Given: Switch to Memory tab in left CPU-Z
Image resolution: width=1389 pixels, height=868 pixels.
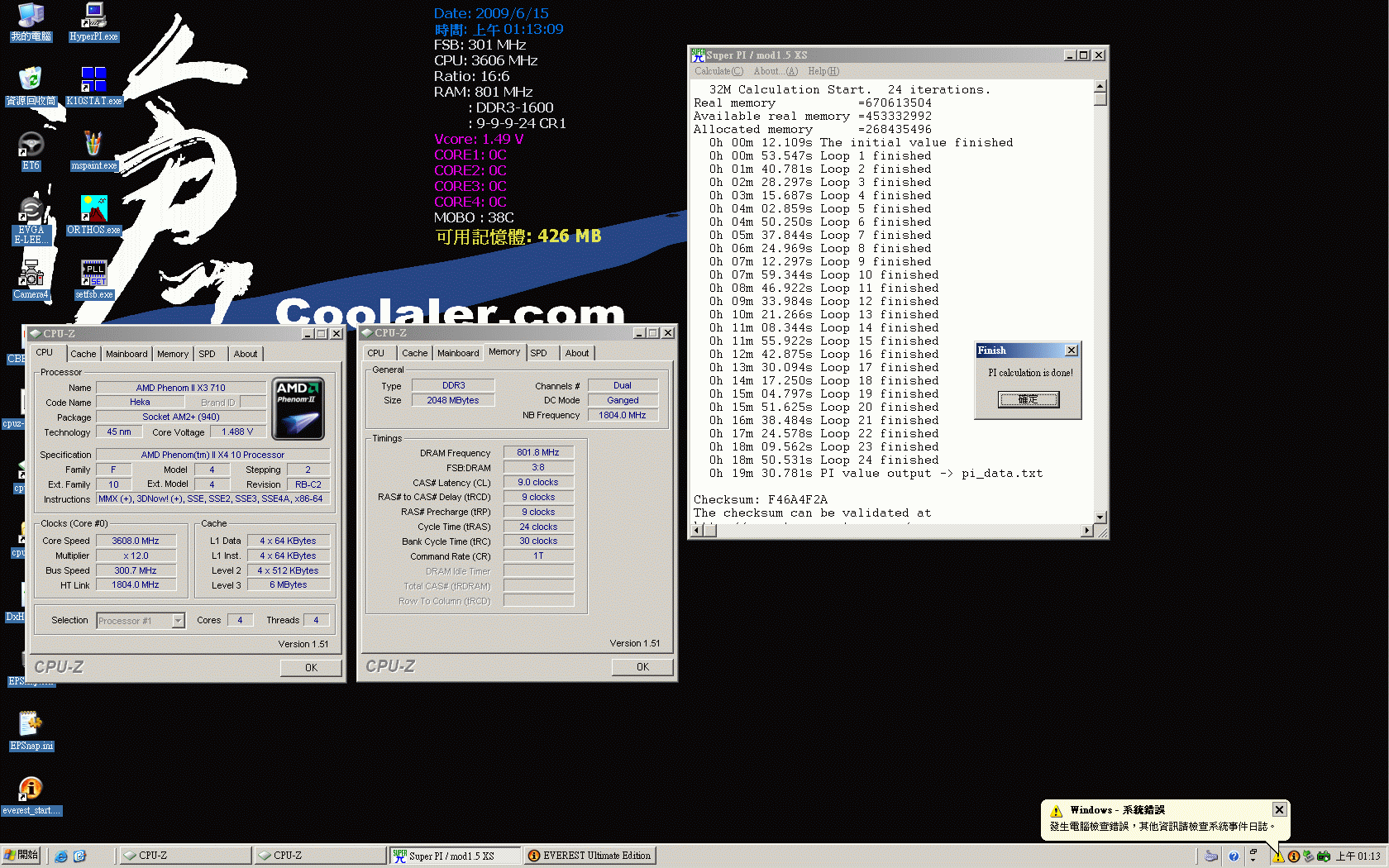Looking at the screenshot, I should tap(173, 354).
